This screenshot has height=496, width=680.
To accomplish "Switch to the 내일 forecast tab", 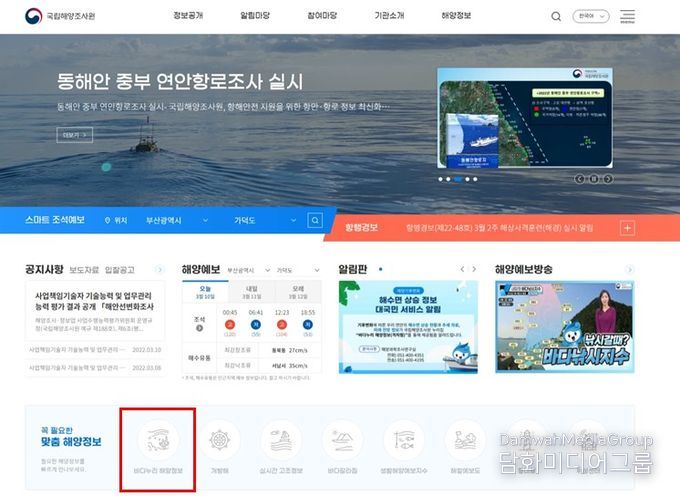I will [251, 291].
